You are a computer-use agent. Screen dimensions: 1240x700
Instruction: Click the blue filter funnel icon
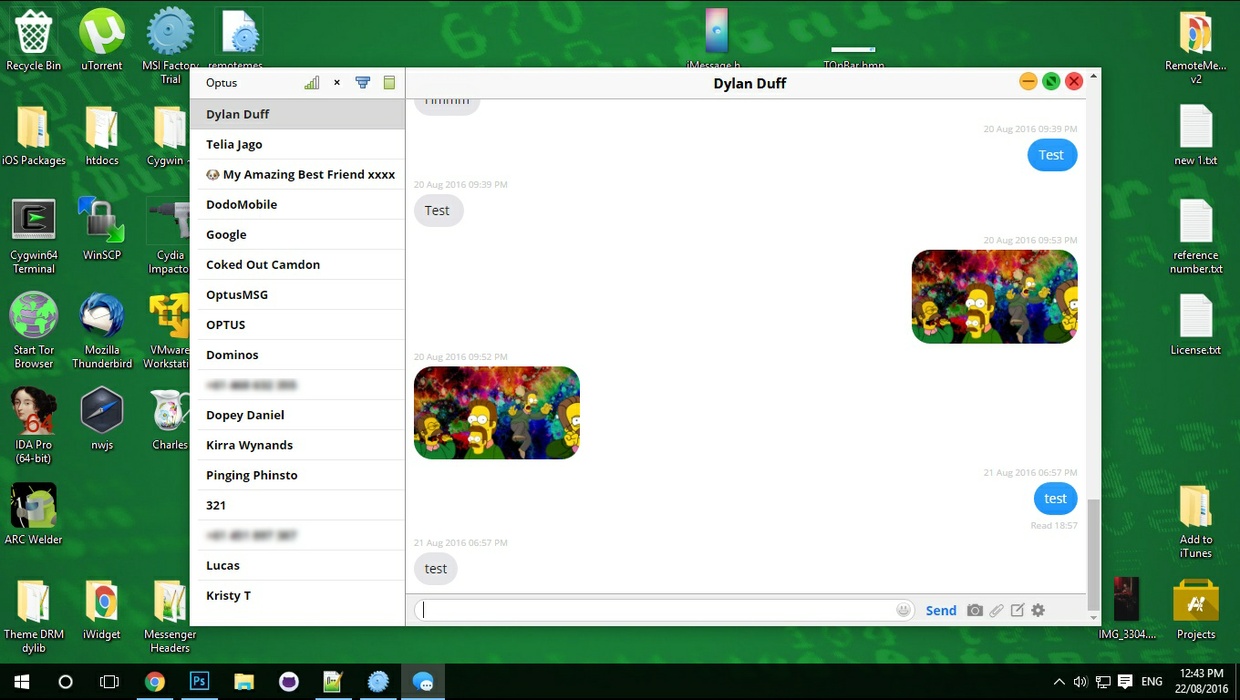click(363, 83)
